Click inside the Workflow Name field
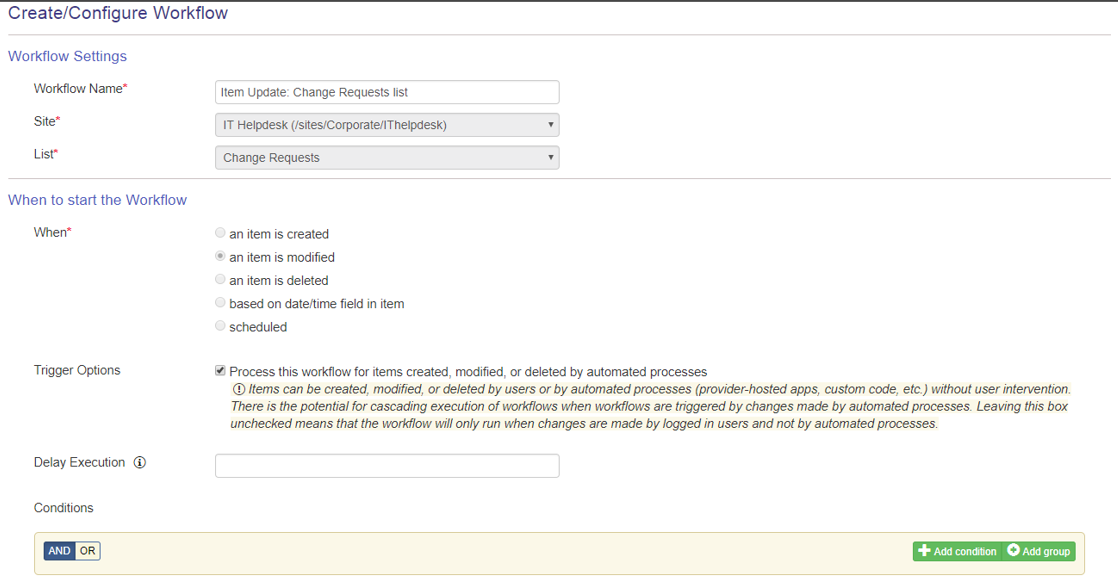The width and height of the screenshot is (1118, 586). pyautogui.click(x=387, y=92)
